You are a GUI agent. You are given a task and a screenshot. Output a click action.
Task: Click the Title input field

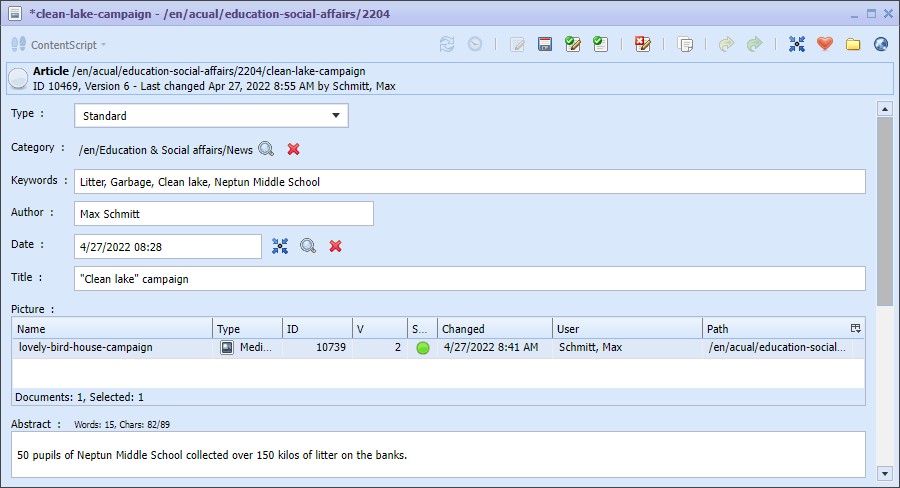click(469, 279)
